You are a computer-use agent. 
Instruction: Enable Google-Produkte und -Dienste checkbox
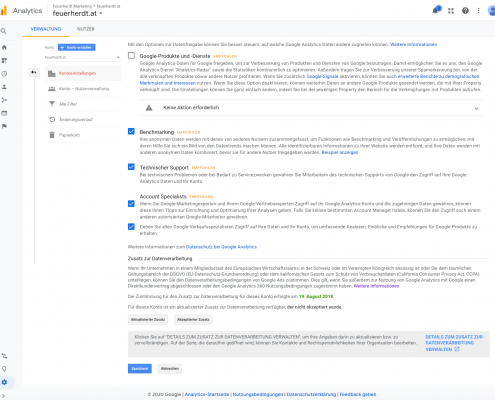click(x=131, y=56)
